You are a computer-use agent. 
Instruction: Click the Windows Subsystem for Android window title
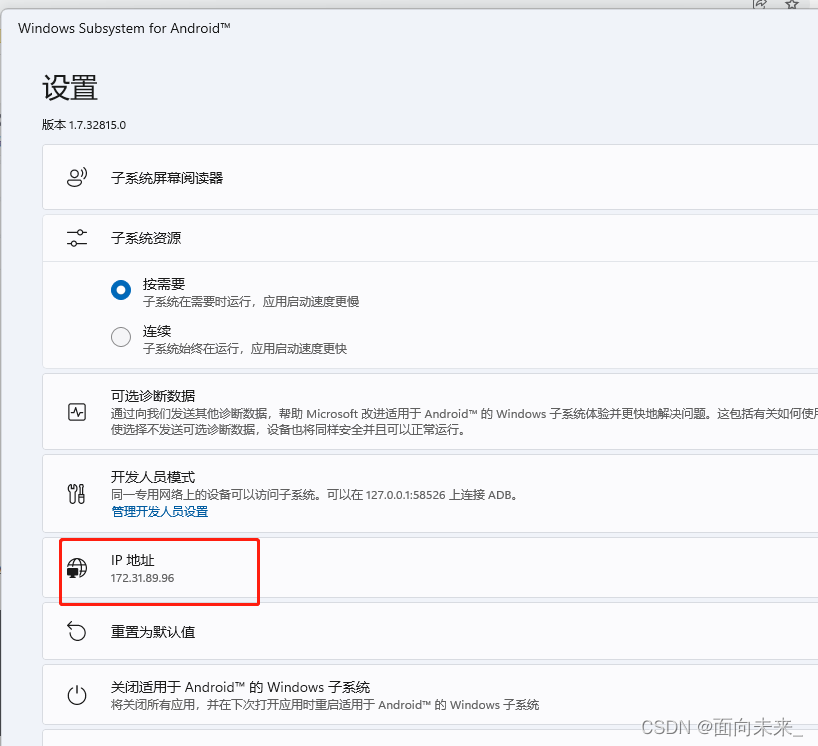(x=124, y=28)
